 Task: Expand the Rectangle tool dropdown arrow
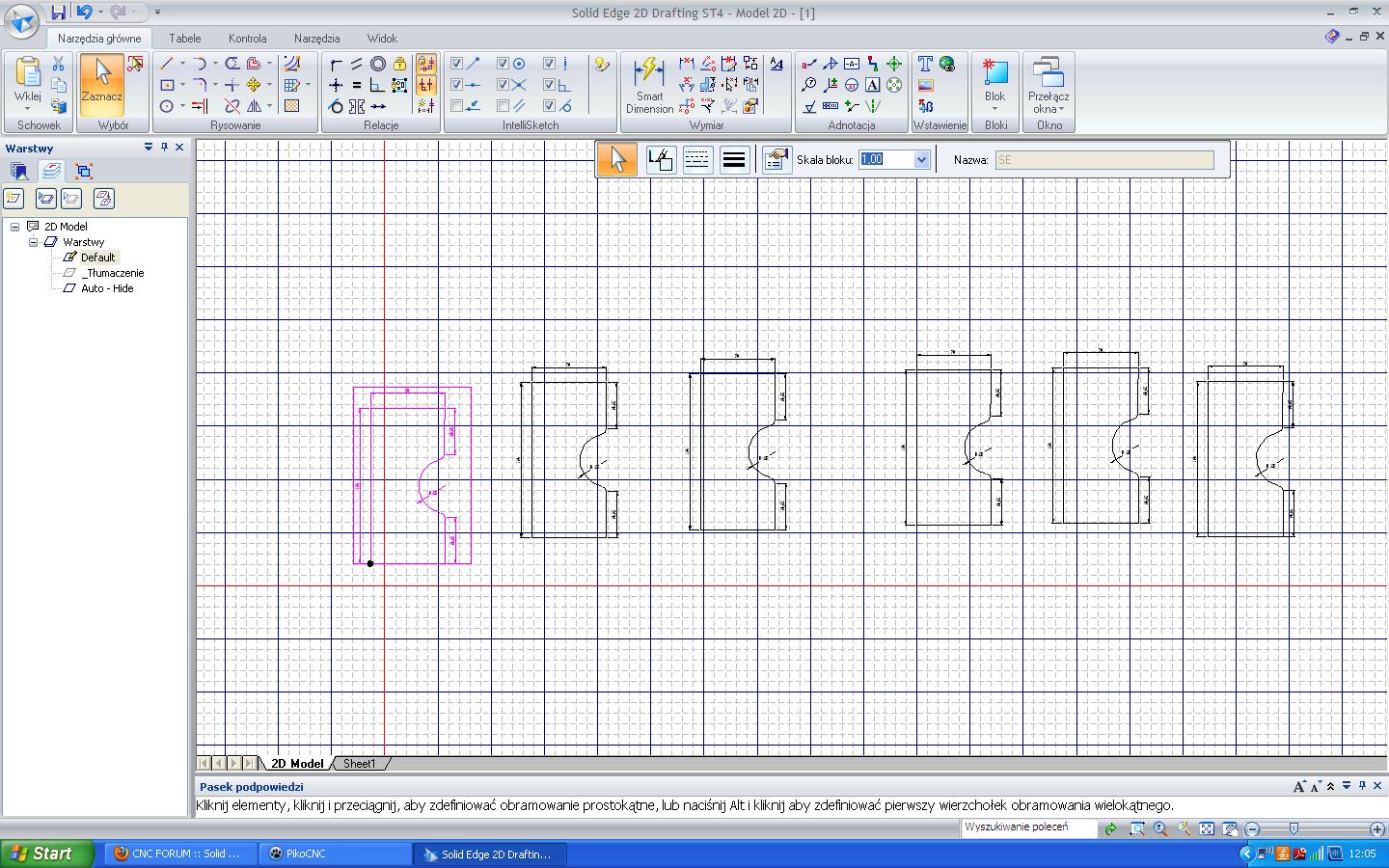pos(182,85)
